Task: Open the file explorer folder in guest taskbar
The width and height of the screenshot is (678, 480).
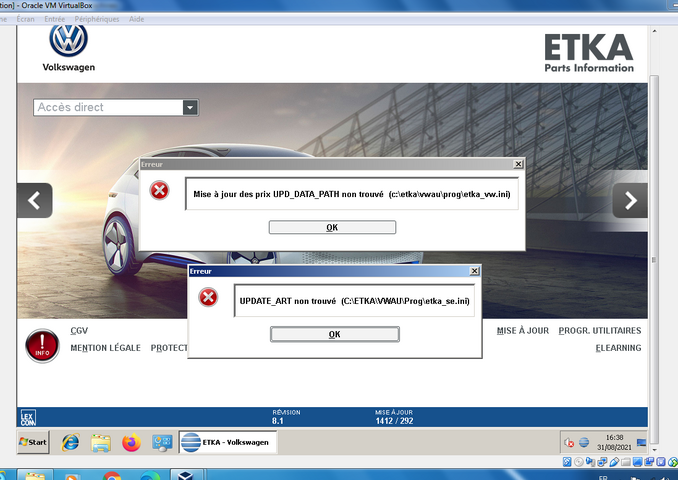Action: coord(100,443)
